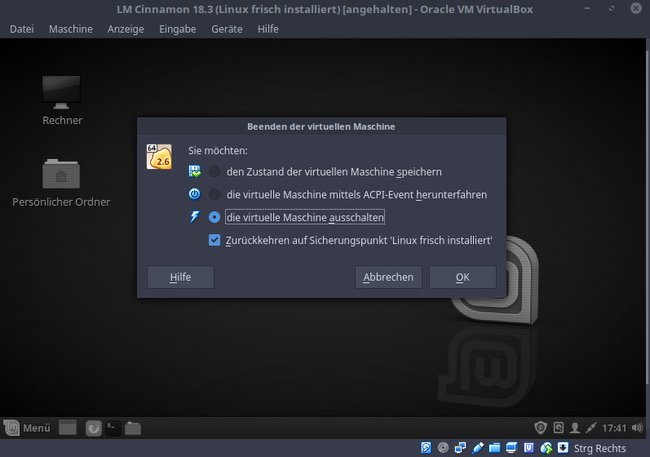This screenshot has width=650, height=457.
Task: Click the video capture status icon
Action: pos(529,448)
